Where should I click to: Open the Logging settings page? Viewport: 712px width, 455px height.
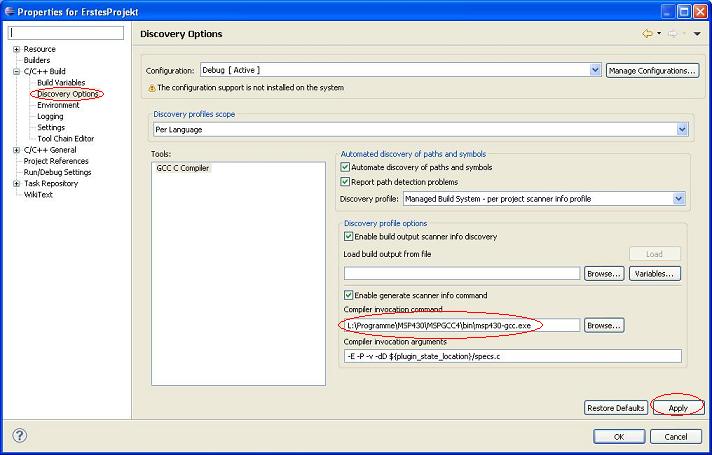click(50, 116)
